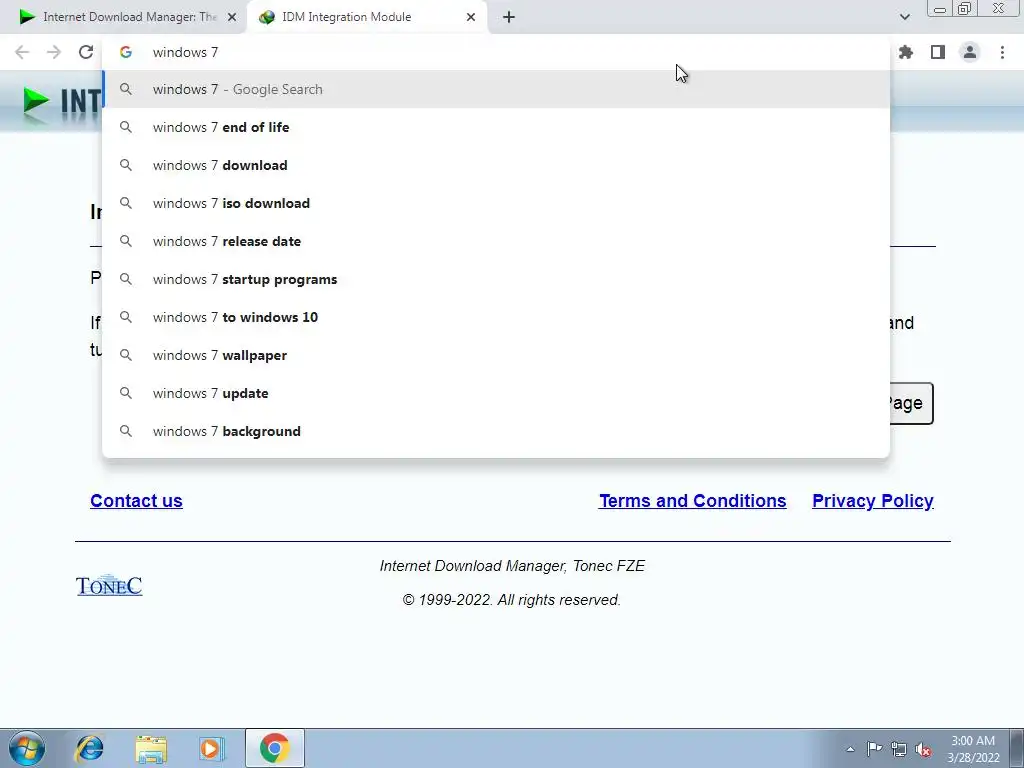The height and width of the screenshot is (768, 1024).
Task: Choose 'windows 7 - Google Search' suggestion
Action: [496, 89]
